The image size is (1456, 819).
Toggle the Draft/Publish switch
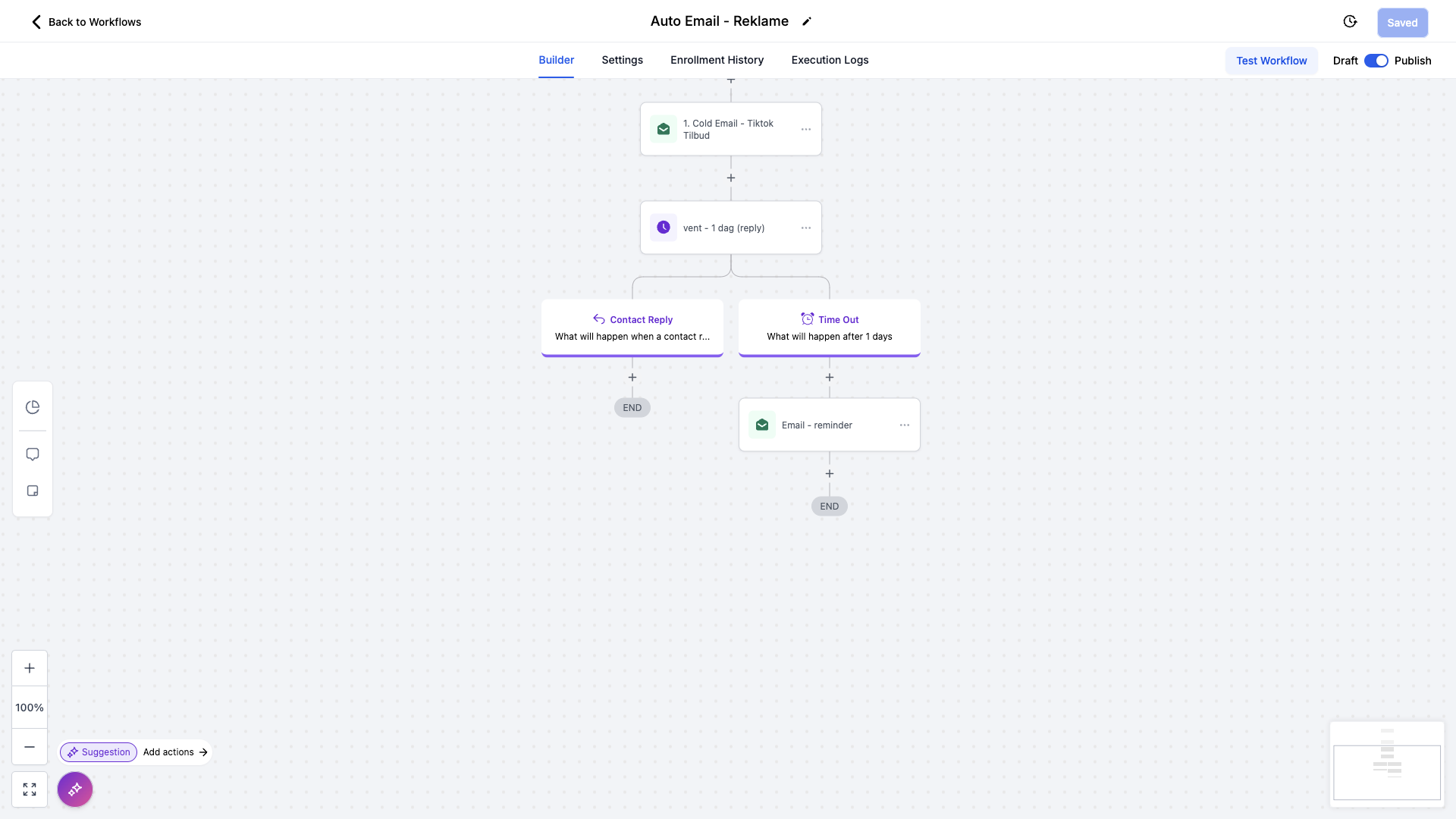pos(1376,61)
